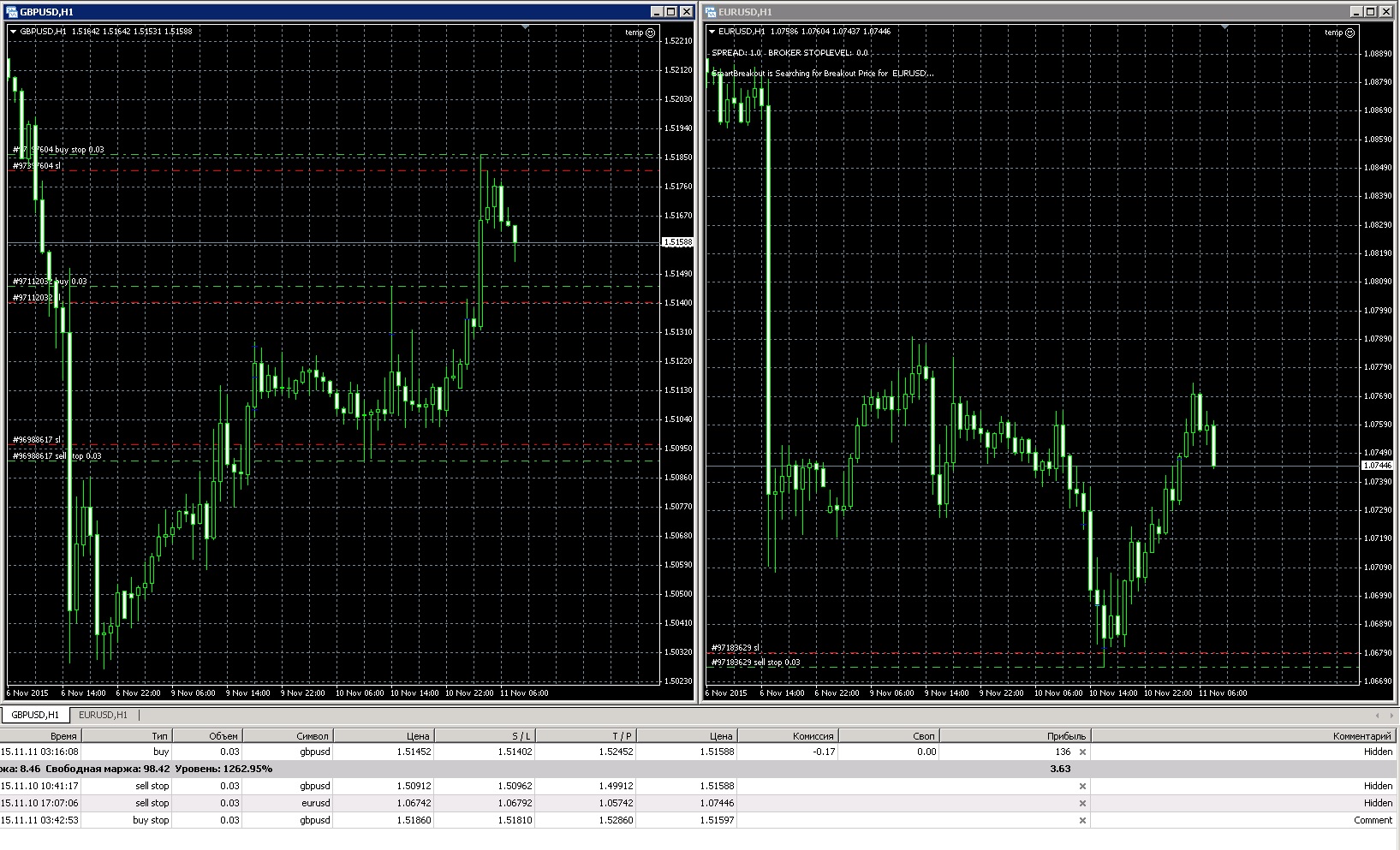Delete the gbpusd sell stop order at 1.50912
The width and height of the screenshot is (1400, 850).
tap(1082, 786)
